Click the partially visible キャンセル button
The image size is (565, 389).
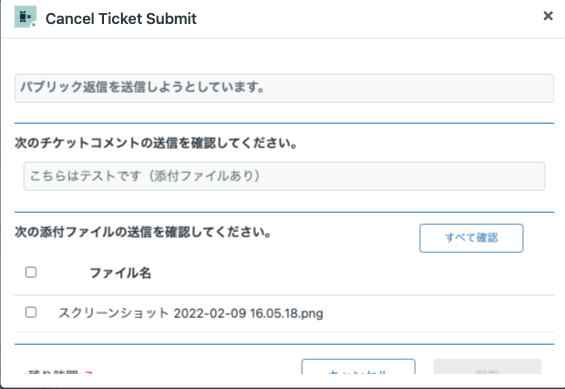point(358,367)
